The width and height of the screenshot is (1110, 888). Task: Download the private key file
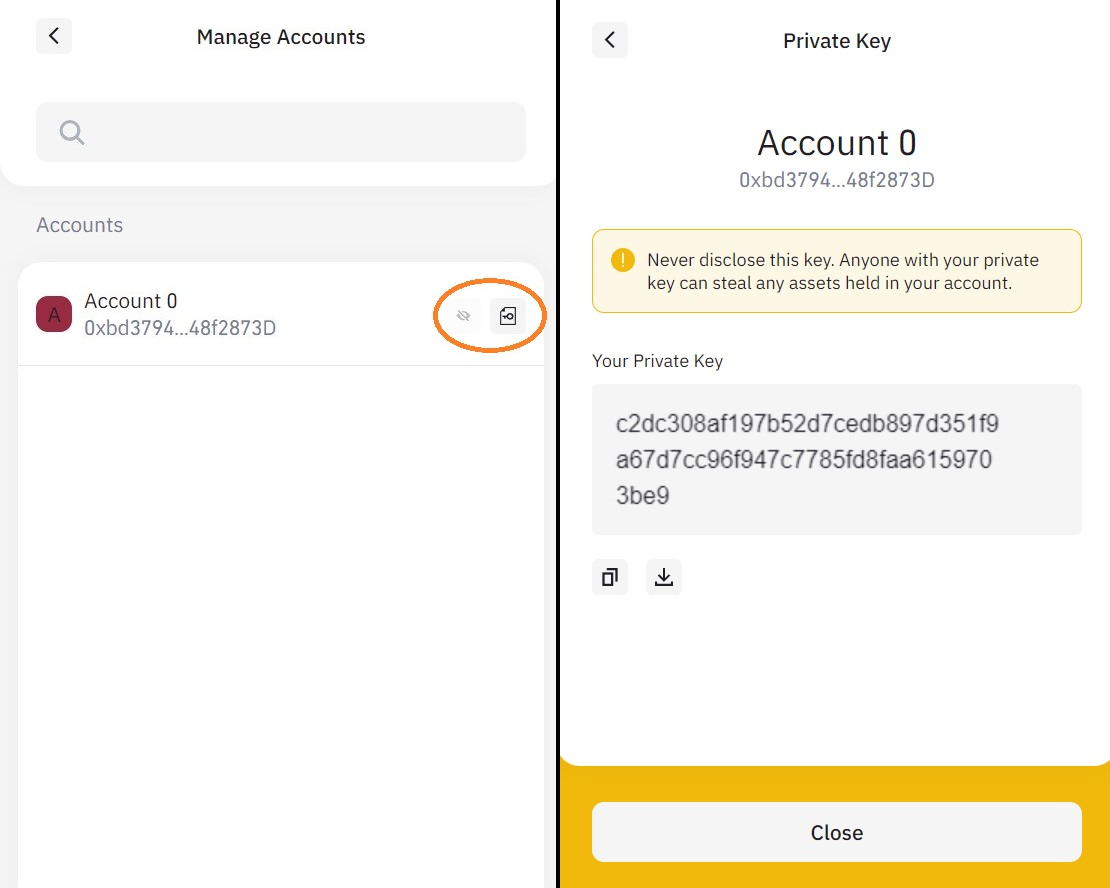coord(664,577)
